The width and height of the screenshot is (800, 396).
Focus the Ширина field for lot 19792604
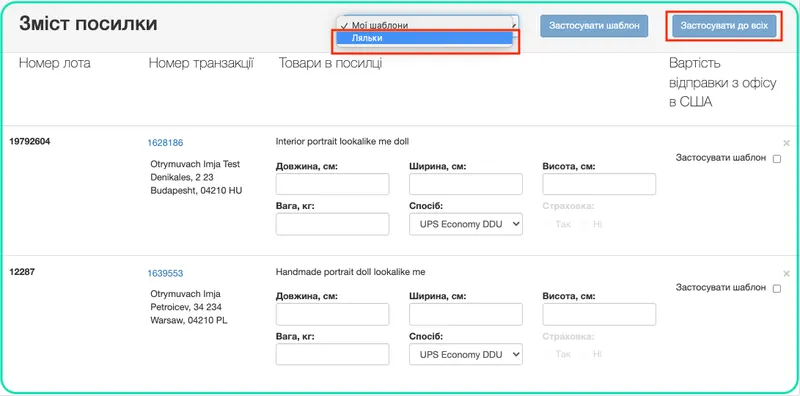(x=466, y=184)
